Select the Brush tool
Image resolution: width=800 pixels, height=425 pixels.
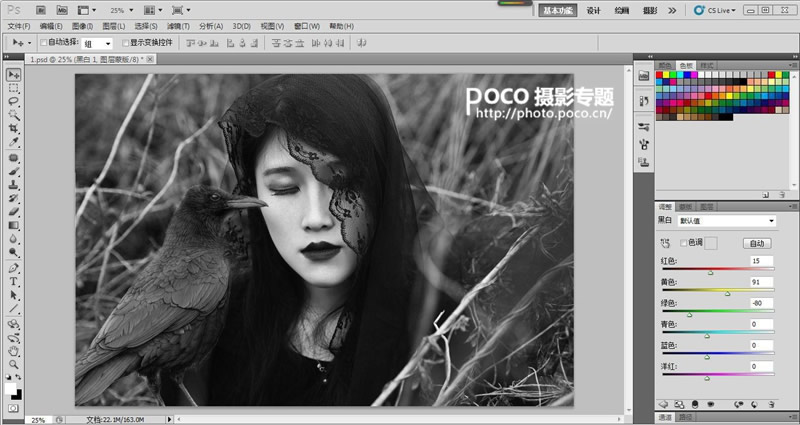13,171
